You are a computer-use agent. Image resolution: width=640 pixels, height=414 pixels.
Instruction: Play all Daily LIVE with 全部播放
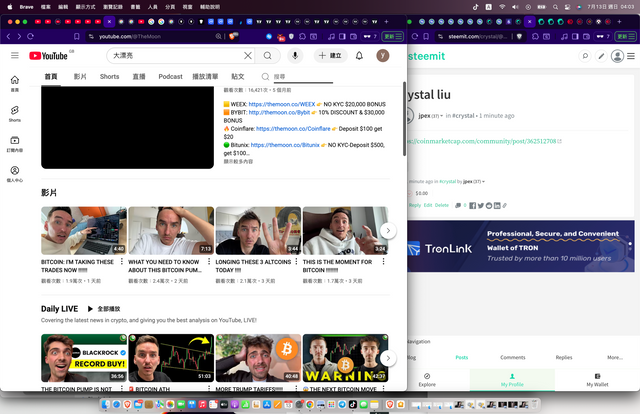104,309
